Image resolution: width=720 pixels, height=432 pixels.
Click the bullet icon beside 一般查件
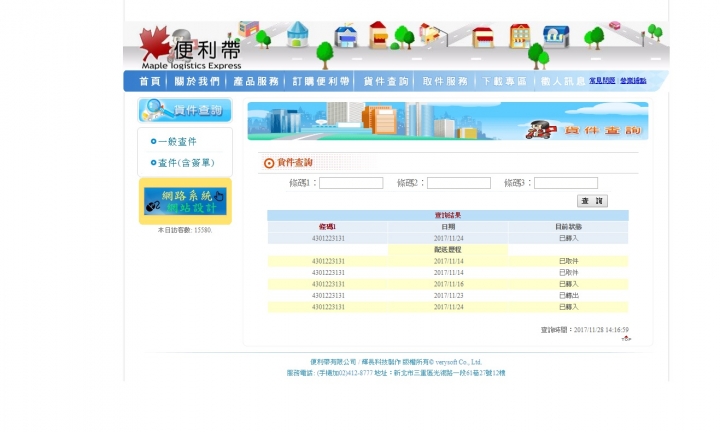[x=153, y=141]
